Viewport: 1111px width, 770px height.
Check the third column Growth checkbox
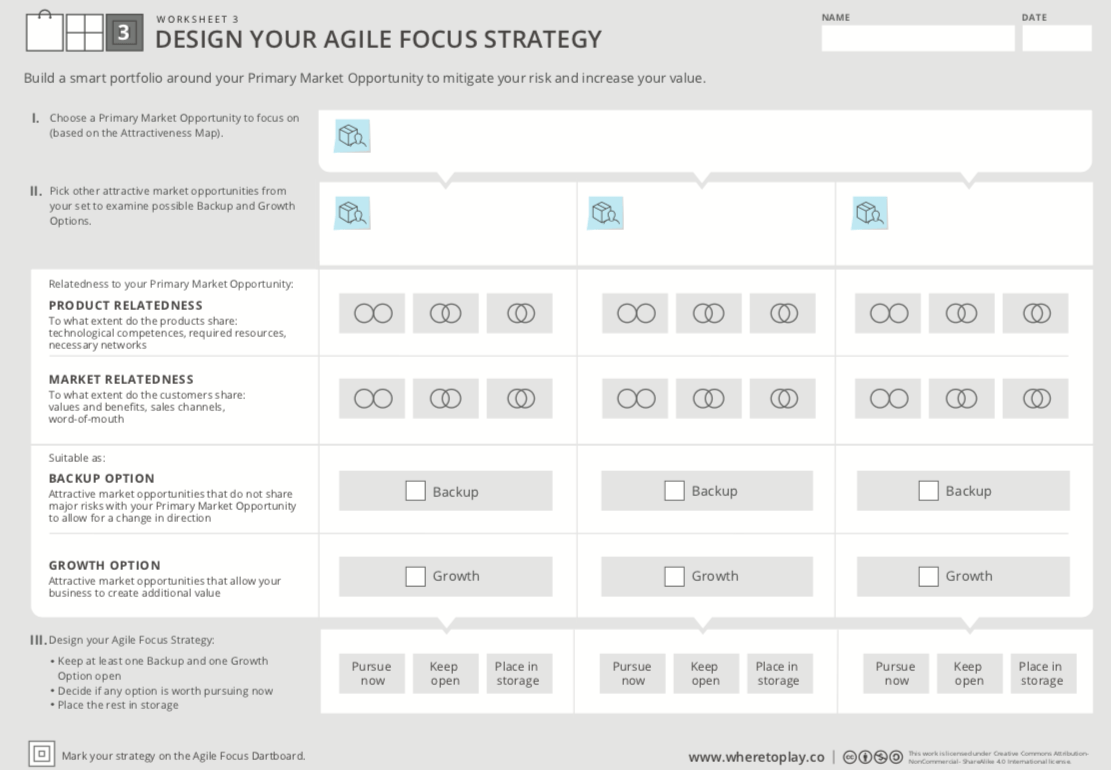(x=928, y=576)
